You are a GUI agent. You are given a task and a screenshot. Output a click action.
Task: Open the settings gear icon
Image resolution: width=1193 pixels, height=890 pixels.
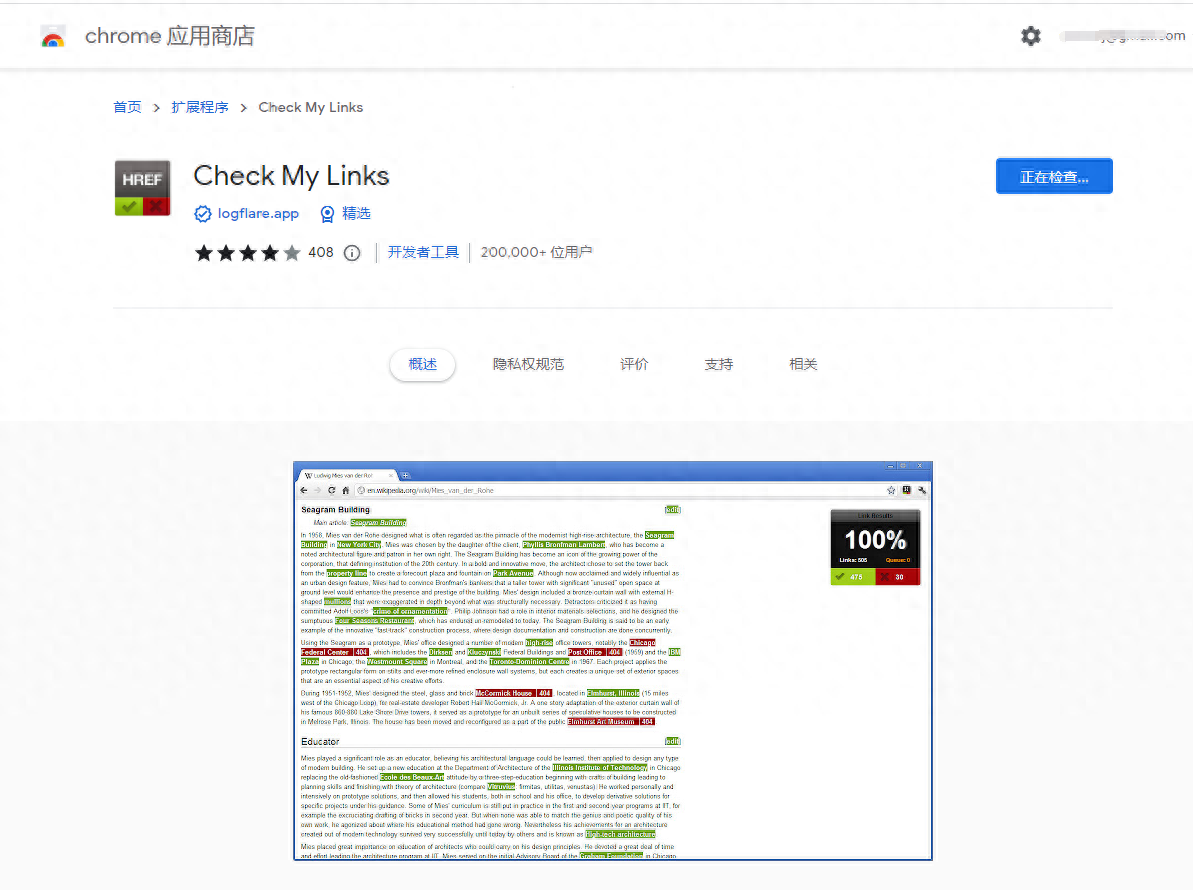coord(1030,36)
